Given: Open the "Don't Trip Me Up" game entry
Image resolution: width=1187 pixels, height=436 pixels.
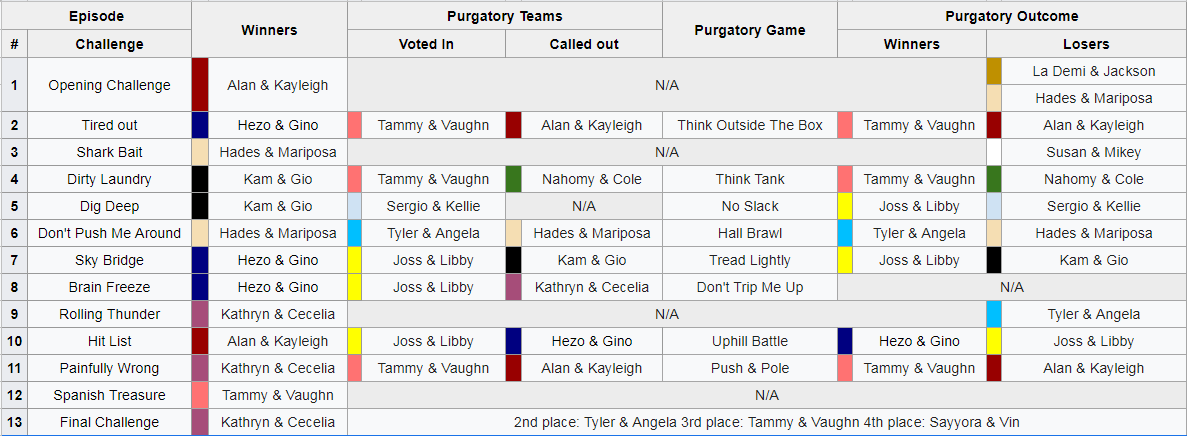Looking at the screenshot, I should [750, 287].
